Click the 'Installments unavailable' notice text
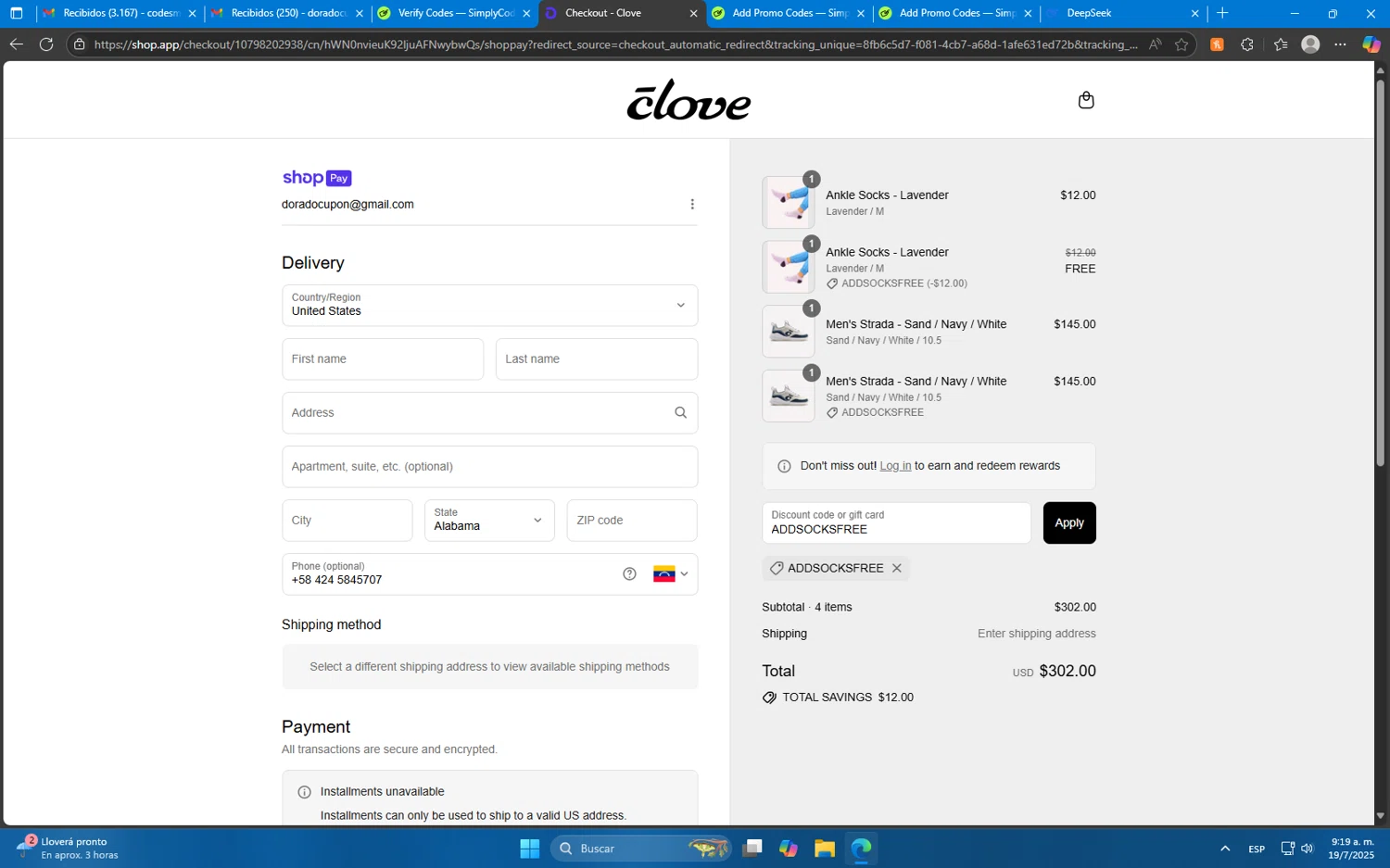 [x=382, y=792]
